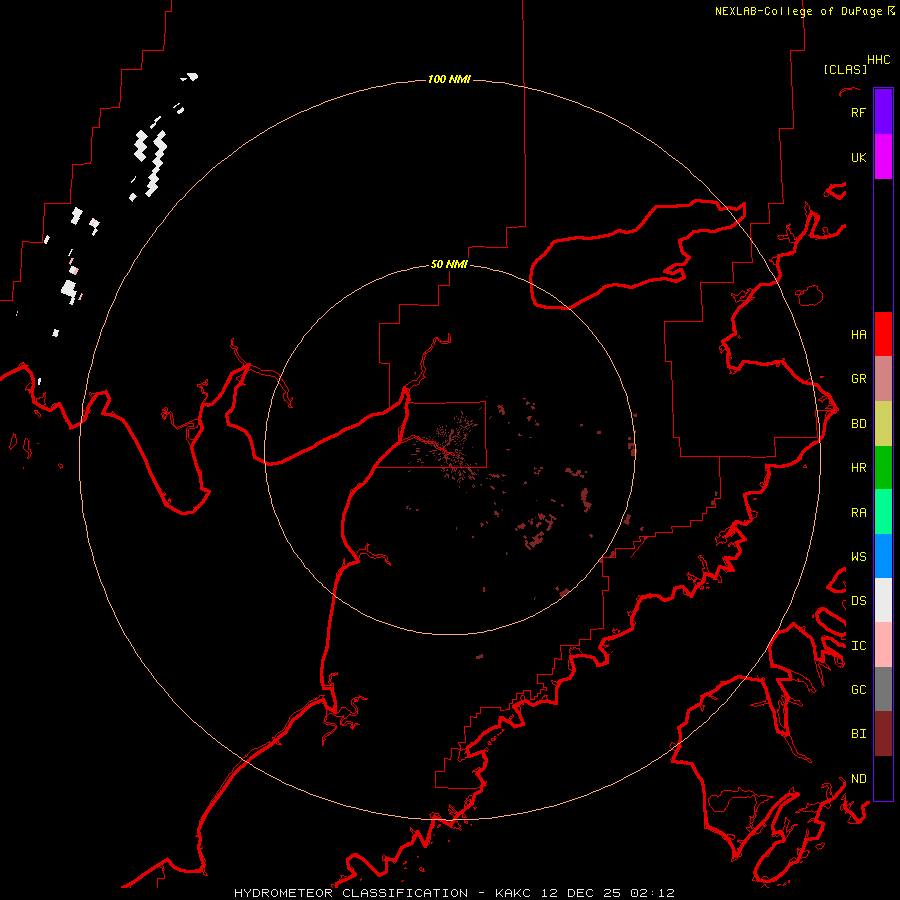900x900 pixels.
Task: Click the WS blue legend swatch
Action: [883, 556]
